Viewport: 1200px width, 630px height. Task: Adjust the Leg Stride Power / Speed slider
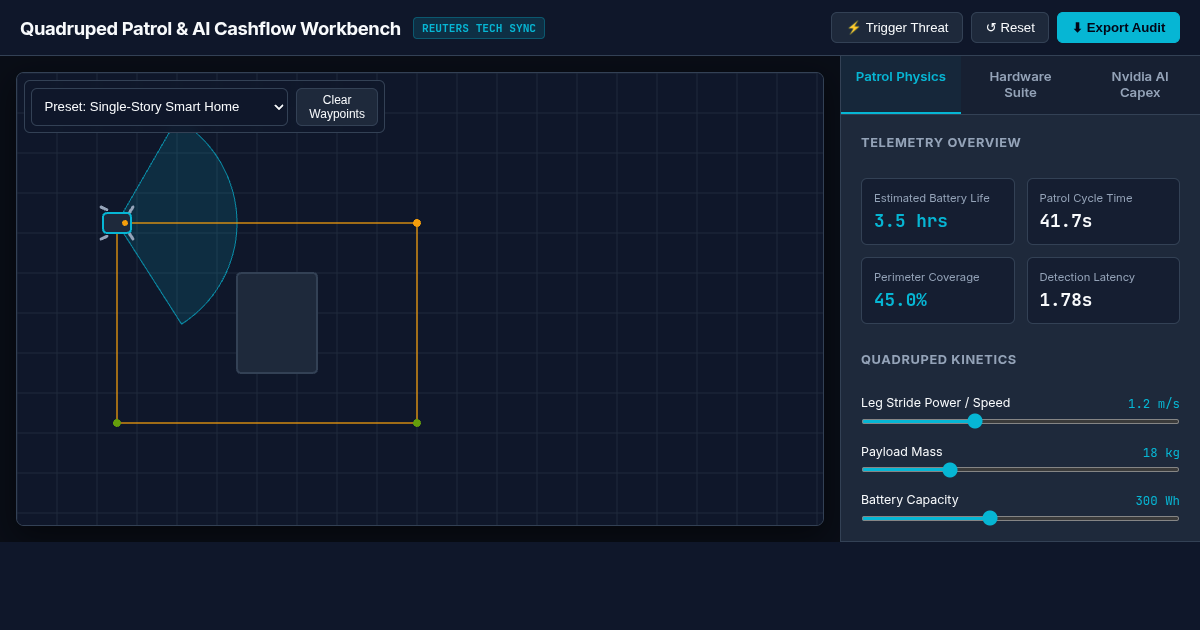pyautogui.click(x=1020, y=421)
